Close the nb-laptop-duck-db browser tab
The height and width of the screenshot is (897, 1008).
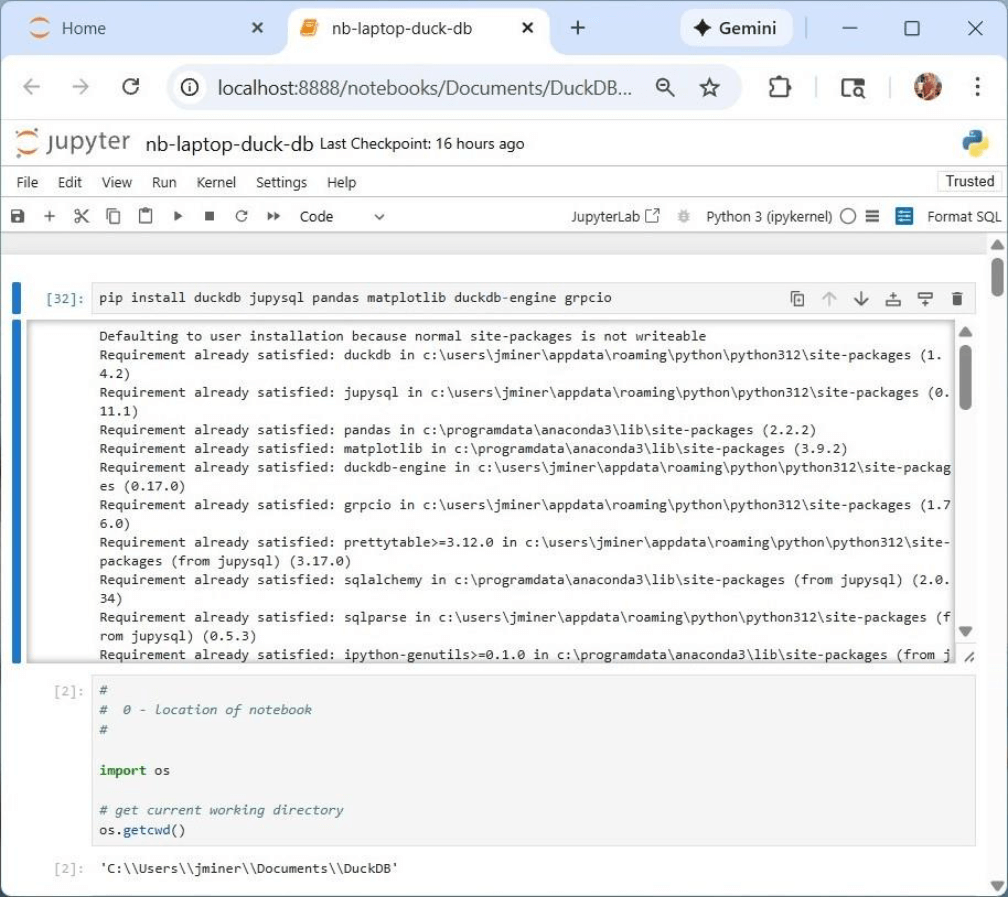527,28
